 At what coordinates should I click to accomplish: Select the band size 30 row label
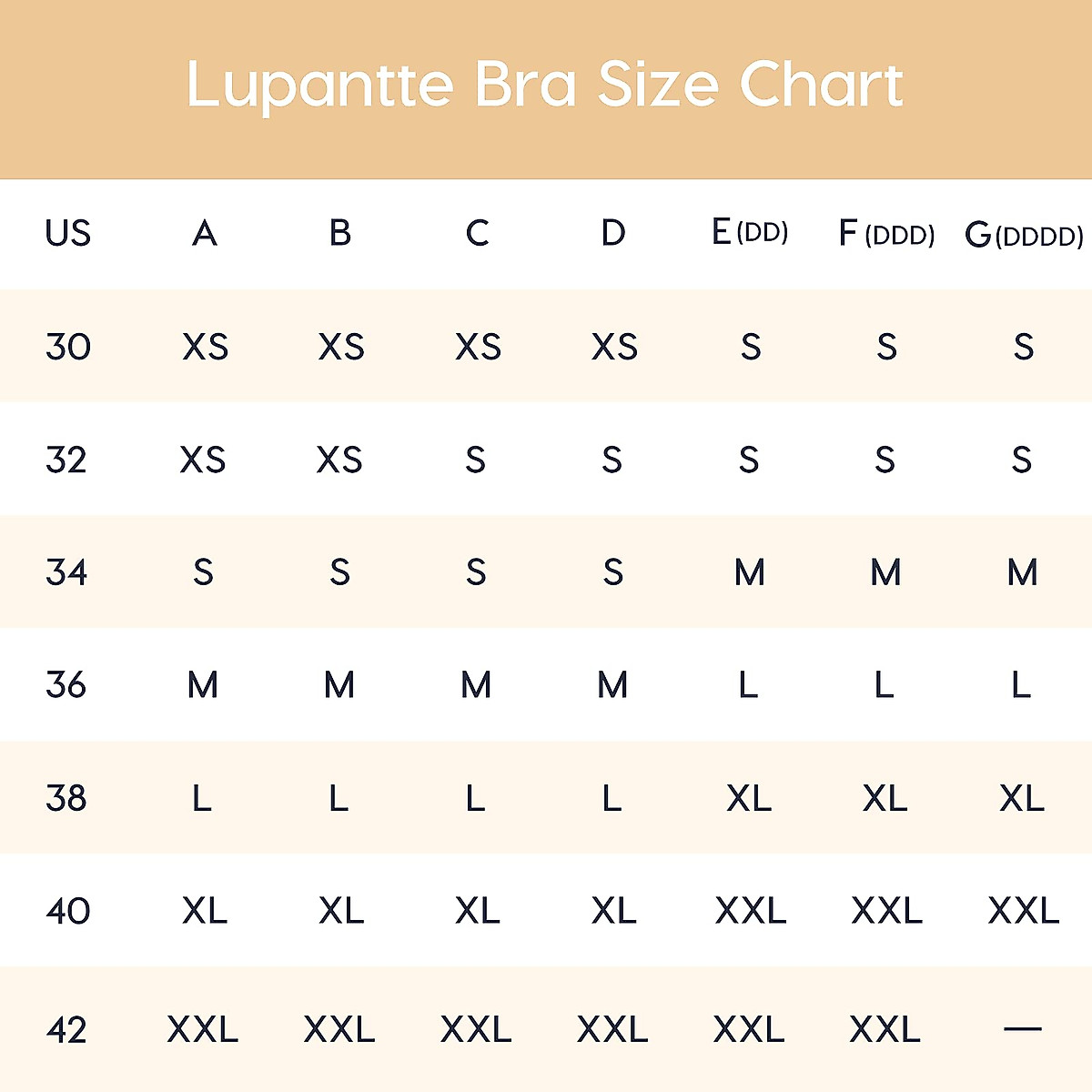68,347
